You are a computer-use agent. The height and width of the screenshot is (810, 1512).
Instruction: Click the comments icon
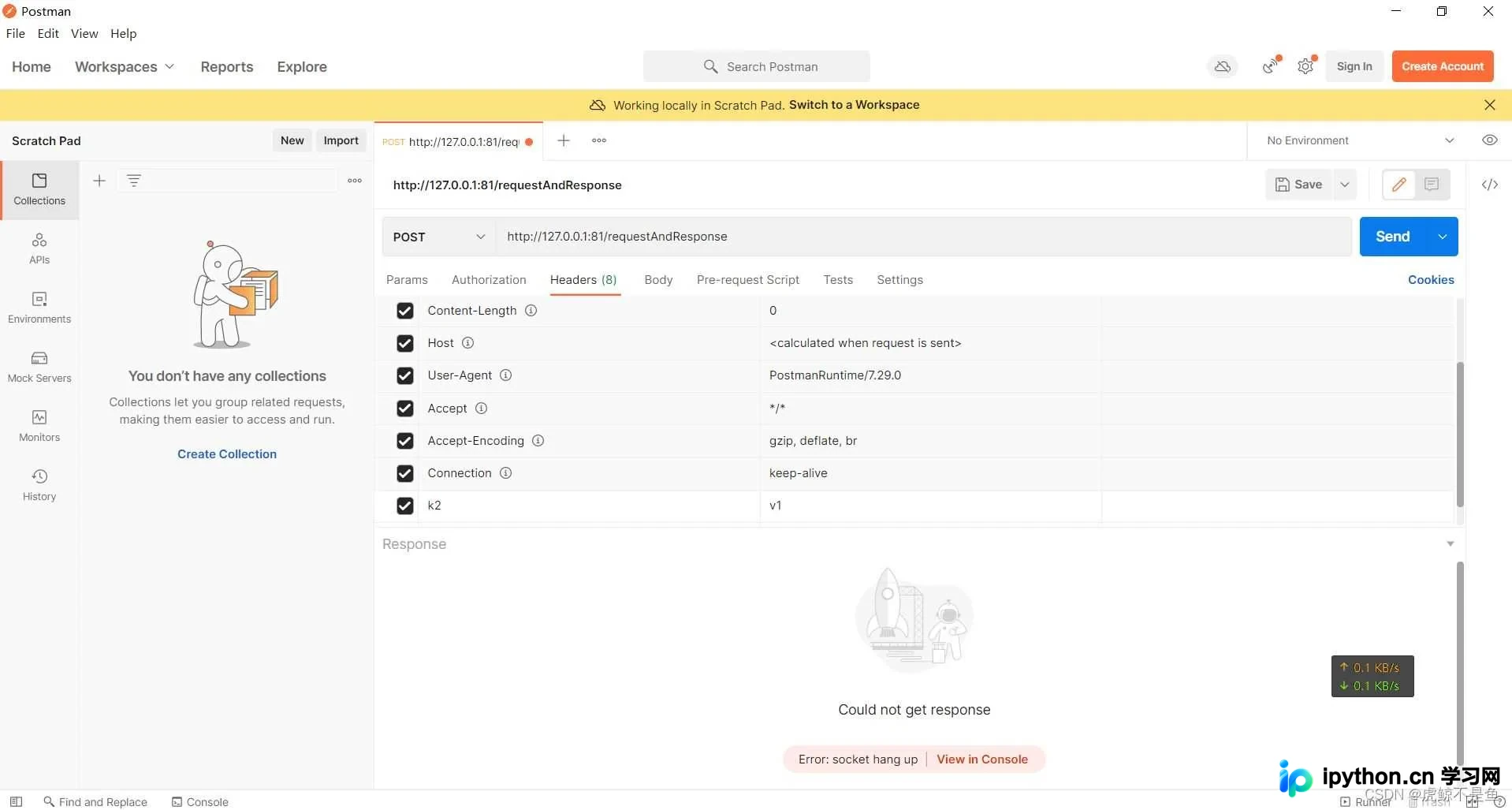[1432, 185]
